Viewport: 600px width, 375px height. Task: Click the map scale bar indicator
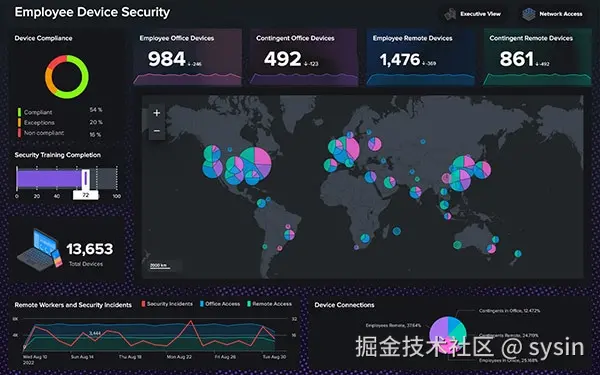160,266
